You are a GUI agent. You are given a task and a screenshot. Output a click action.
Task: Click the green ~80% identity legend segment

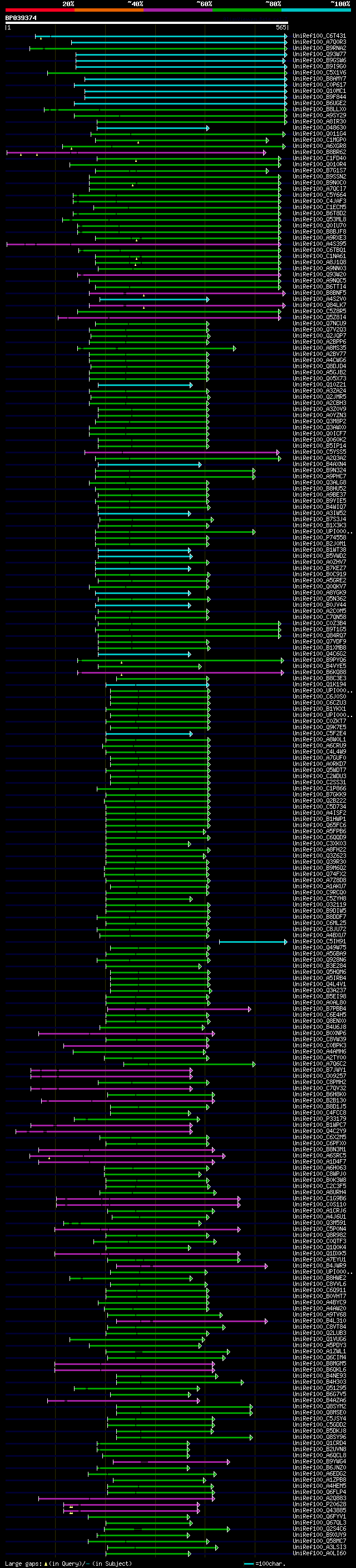[x=247, y=10]
